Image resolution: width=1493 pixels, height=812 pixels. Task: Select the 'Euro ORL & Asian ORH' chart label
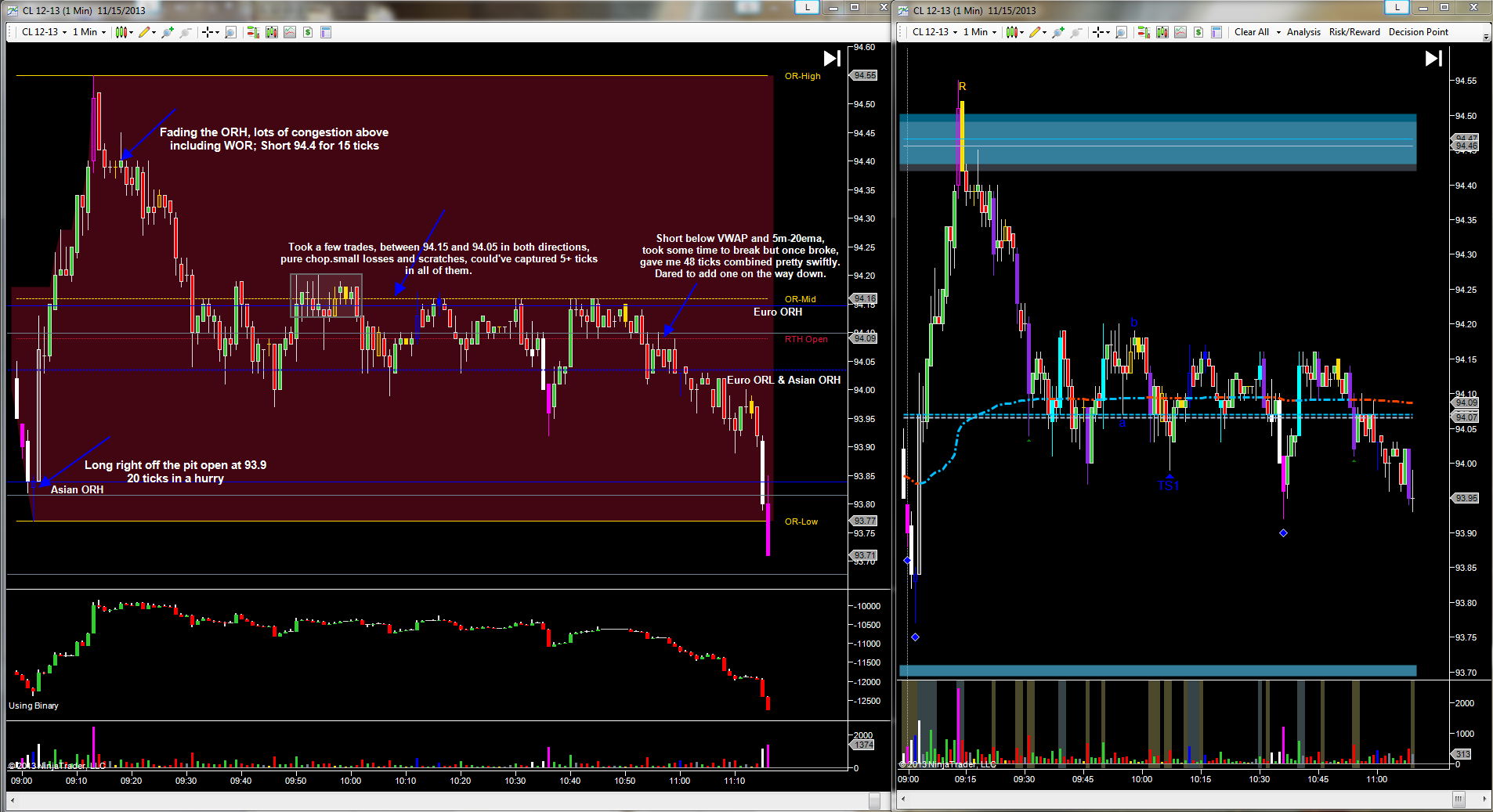[x=783, y=380]
